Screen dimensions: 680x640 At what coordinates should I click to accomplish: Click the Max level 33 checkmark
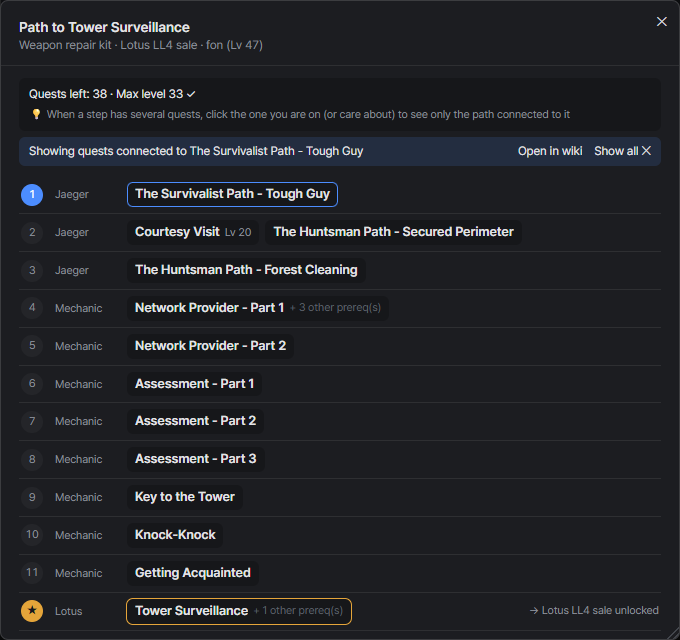pyautogui.click(x=191, y=94)
